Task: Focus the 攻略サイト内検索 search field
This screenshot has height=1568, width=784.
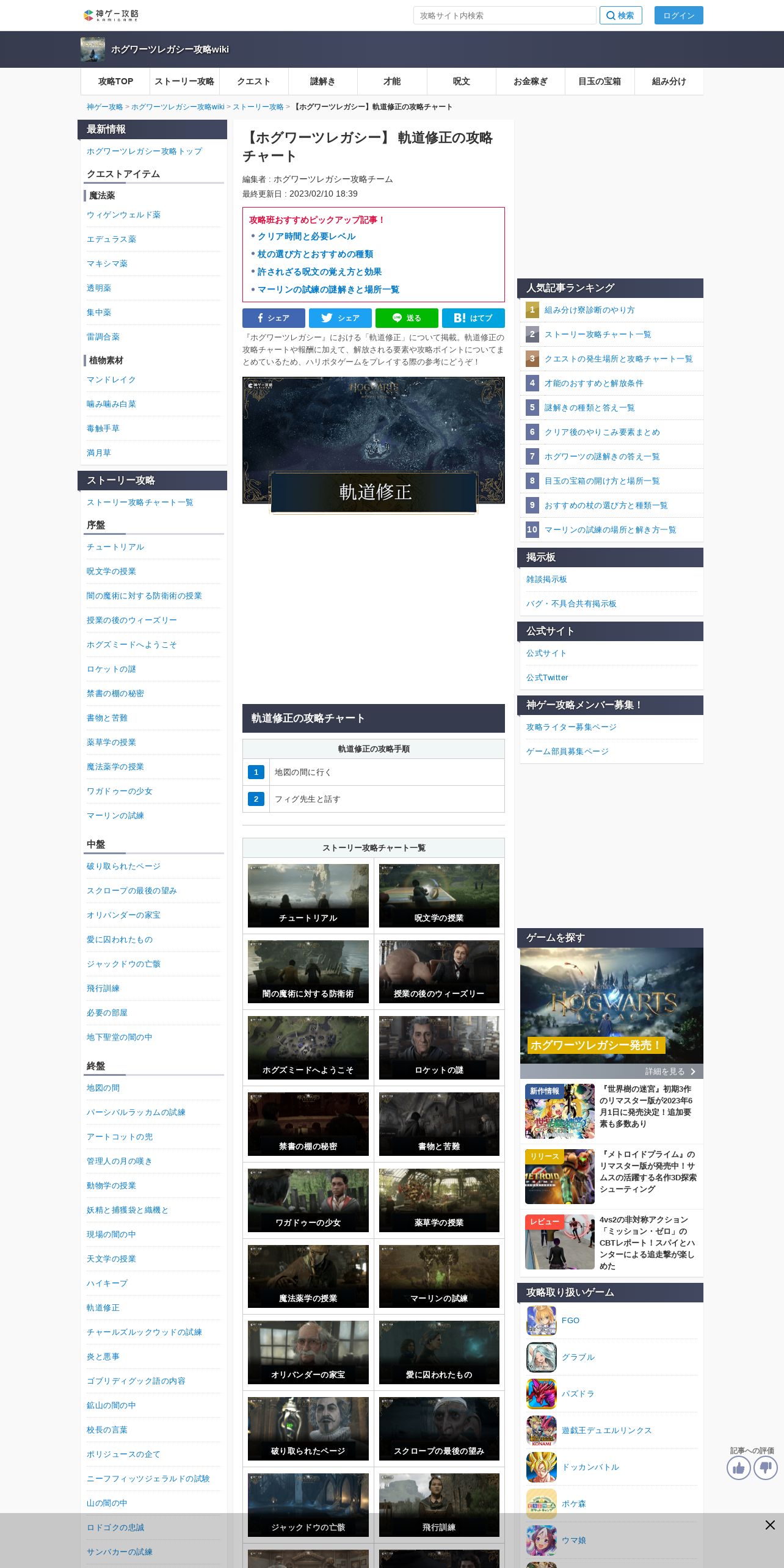Action: (x=504, y=15)
